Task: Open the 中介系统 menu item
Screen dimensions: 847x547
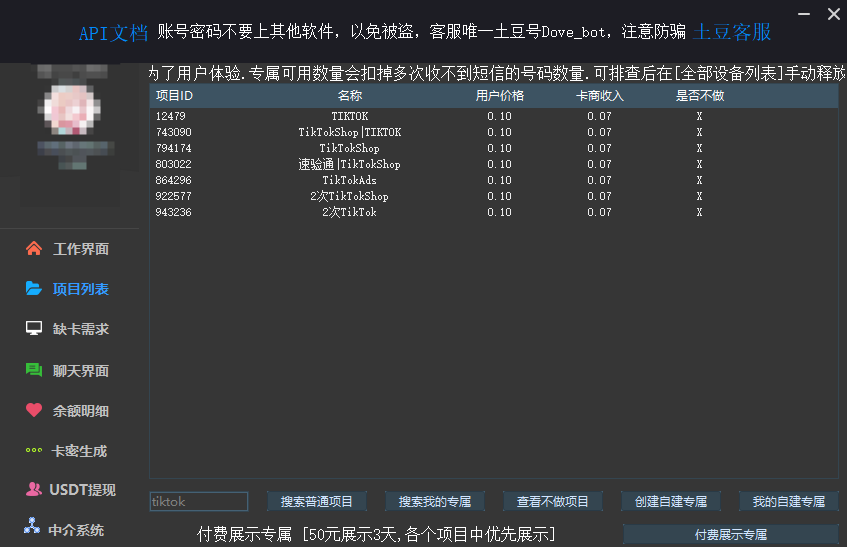Action: tap(76, 530)
